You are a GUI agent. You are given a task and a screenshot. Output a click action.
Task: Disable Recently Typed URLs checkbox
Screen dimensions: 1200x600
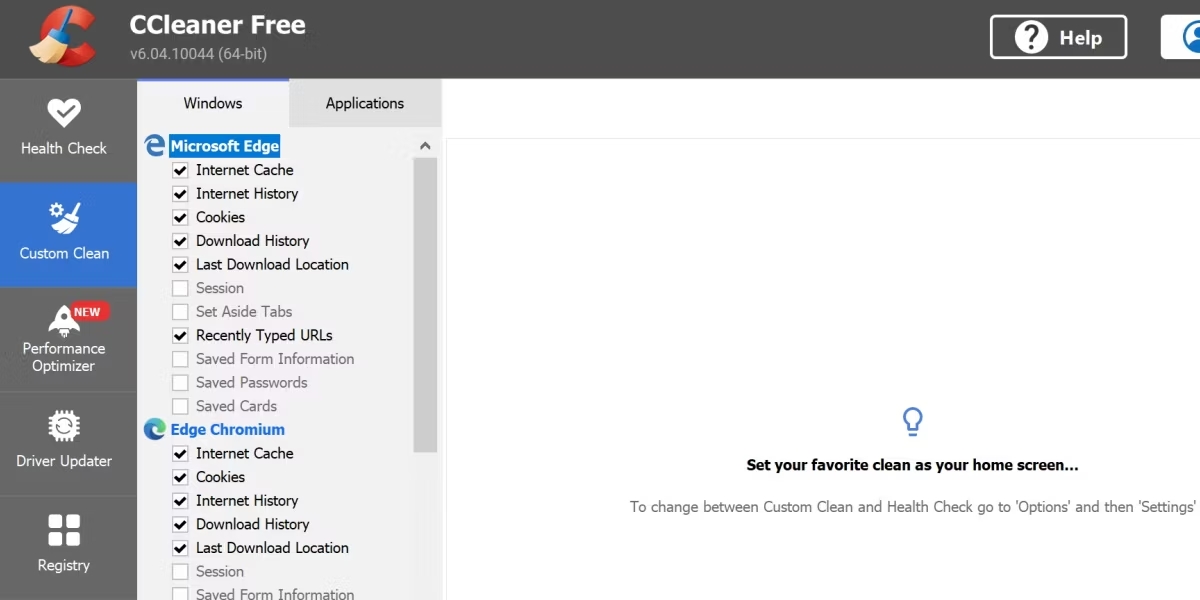coord(180,336)
